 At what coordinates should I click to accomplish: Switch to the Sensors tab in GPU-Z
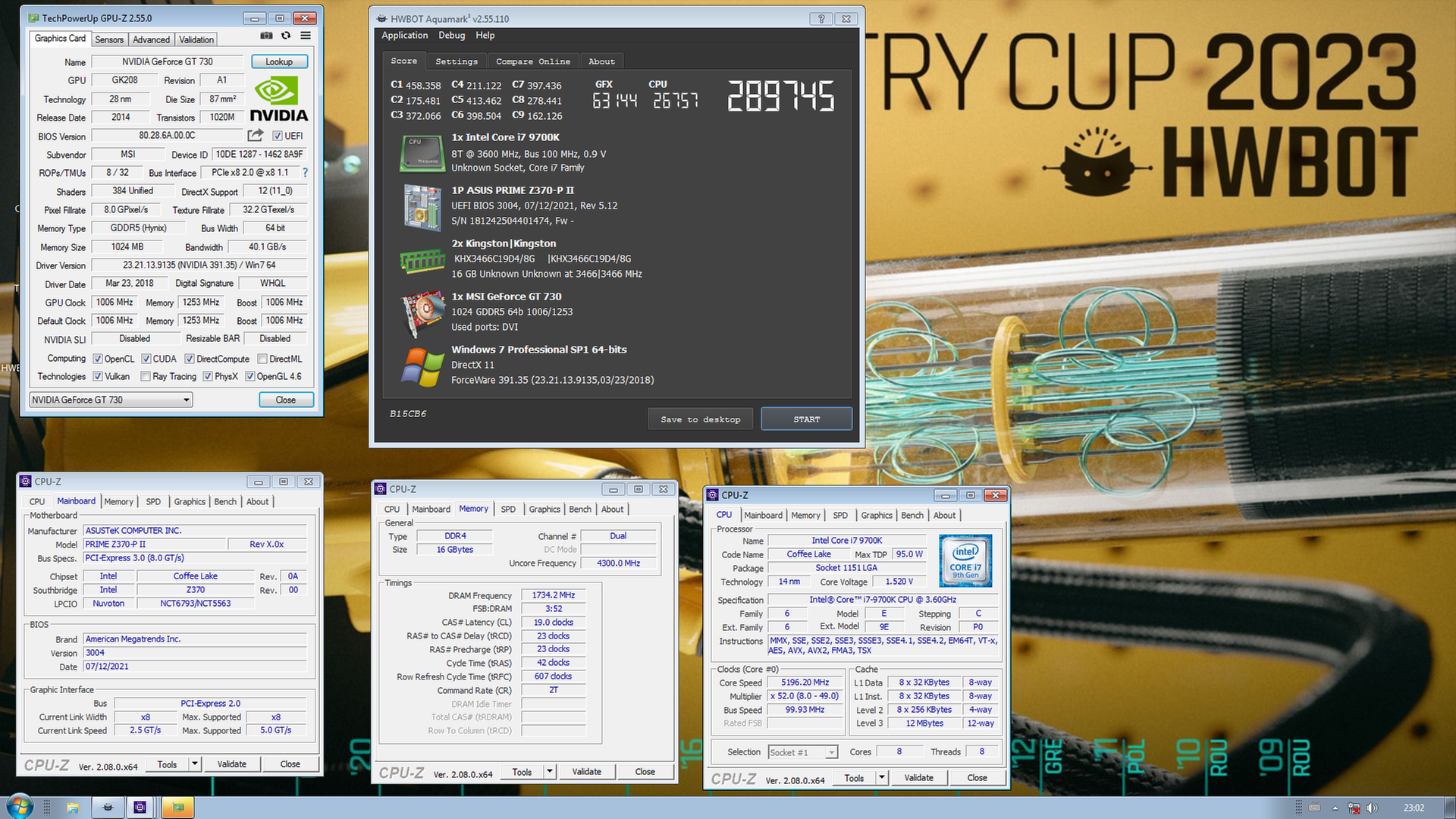tap(109, 39)
